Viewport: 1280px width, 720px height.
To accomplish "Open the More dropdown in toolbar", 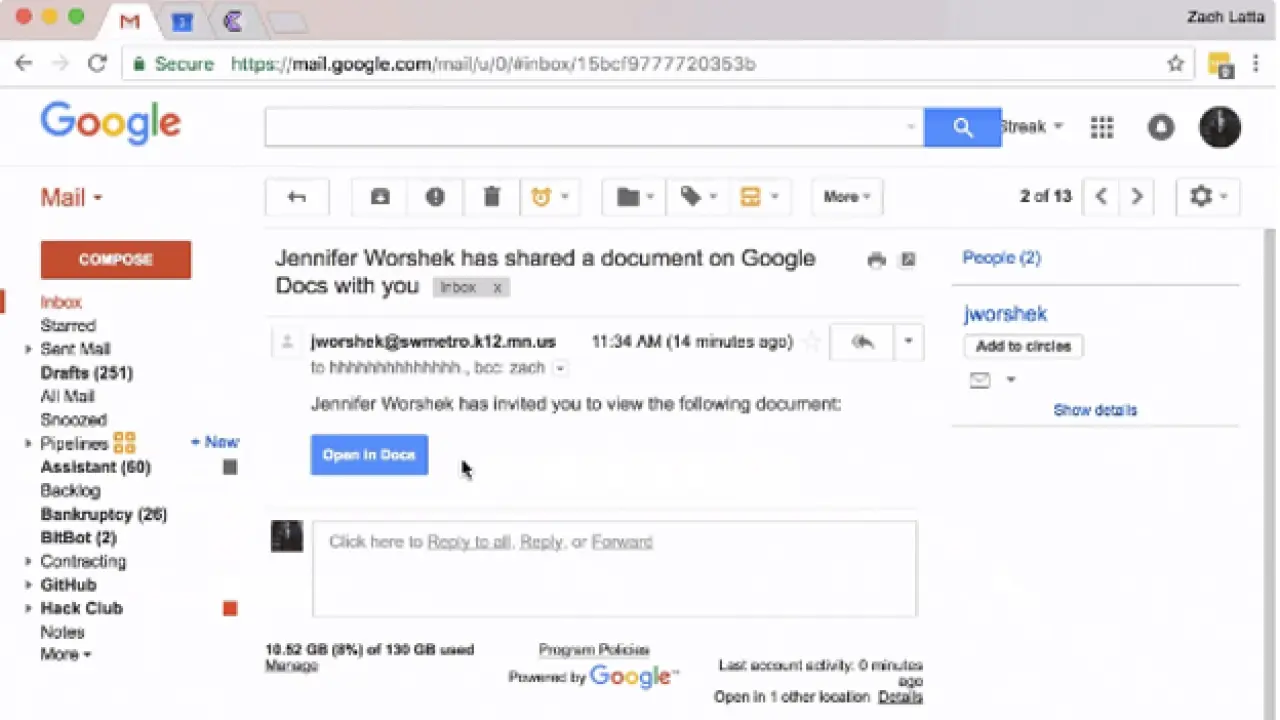I will coord(846,197).
